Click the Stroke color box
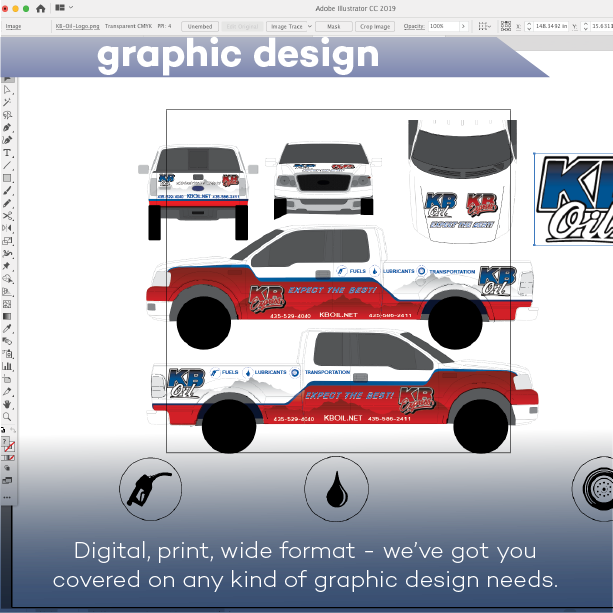 [x=11, y=447]
